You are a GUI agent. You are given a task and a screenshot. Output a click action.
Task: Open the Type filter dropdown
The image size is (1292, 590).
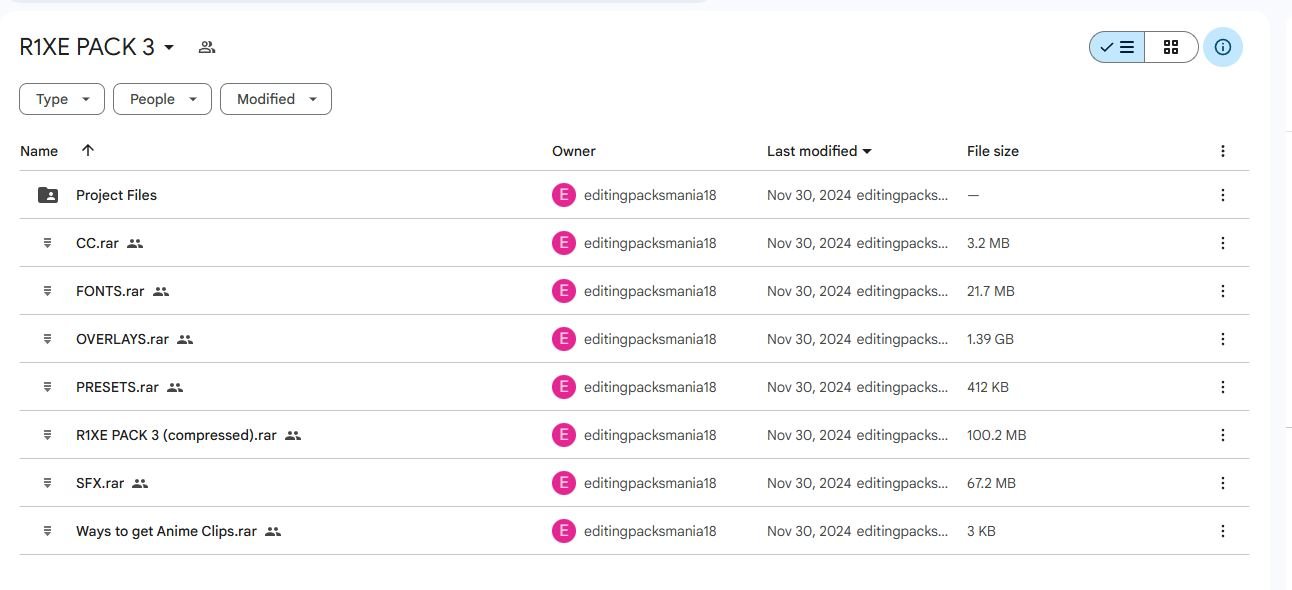tap(62, 99)
